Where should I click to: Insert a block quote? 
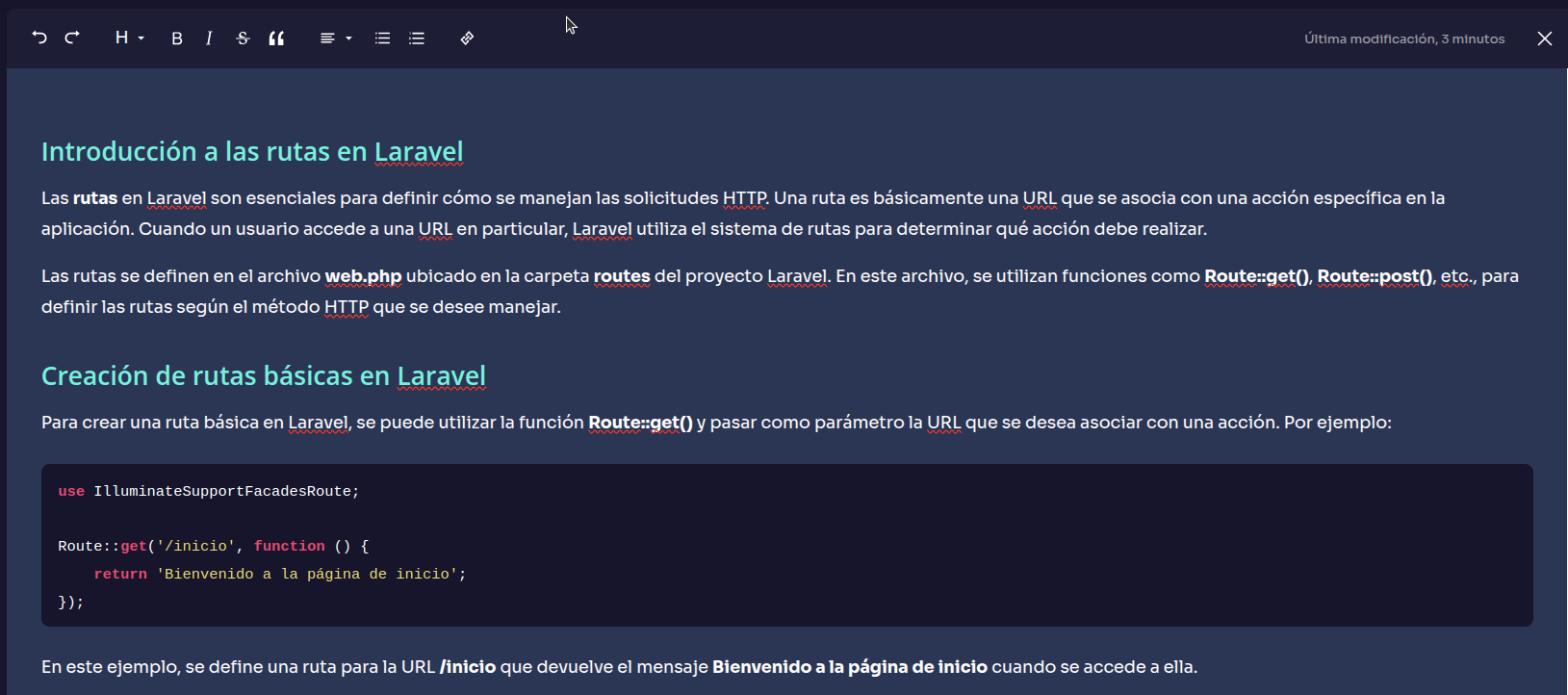click(x=276, y=39)
